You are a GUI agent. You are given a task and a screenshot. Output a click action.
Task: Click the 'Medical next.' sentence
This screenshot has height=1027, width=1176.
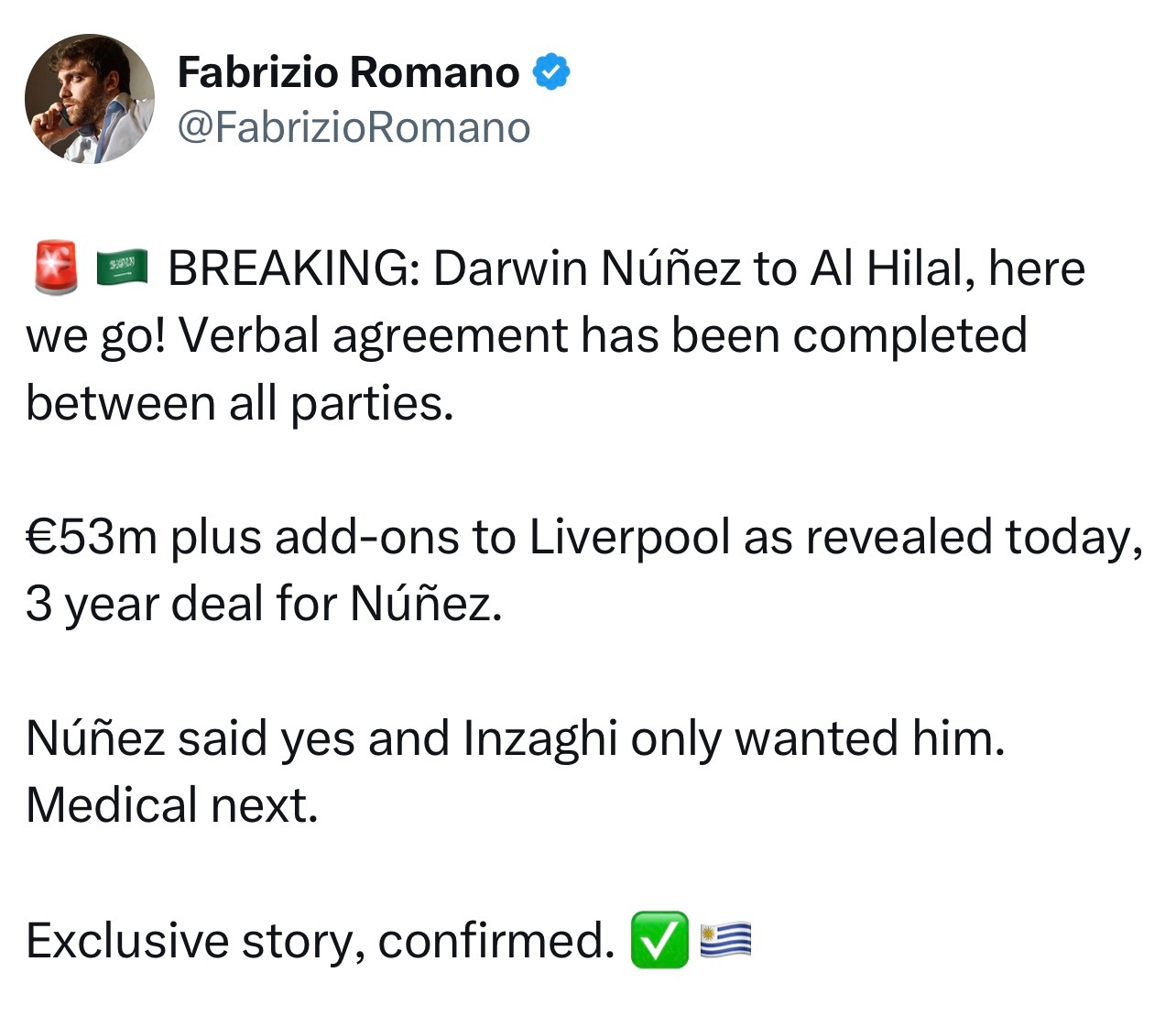click(172, 805)
